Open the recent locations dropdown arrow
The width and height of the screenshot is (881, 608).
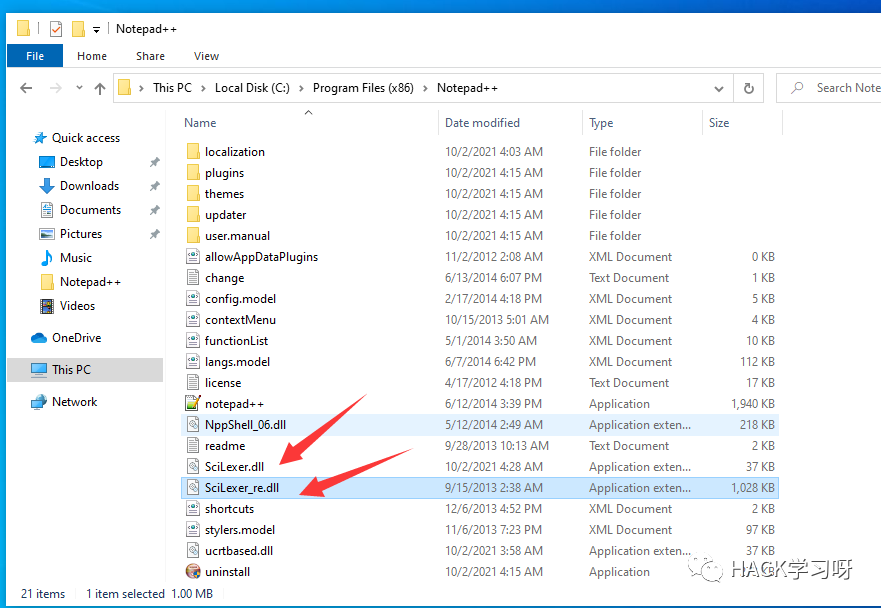pos(79,88)
